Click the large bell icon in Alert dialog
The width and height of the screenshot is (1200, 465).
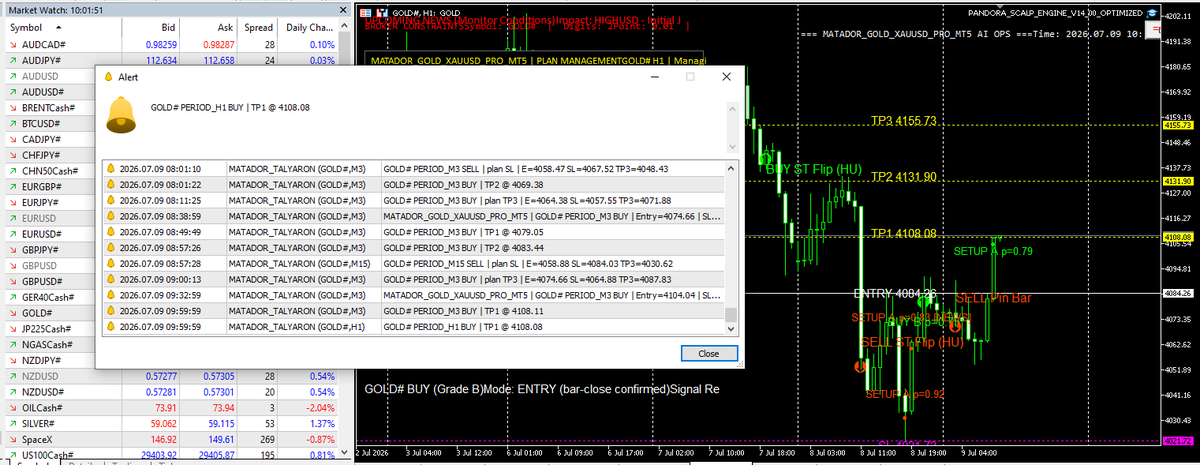point(119,113)
